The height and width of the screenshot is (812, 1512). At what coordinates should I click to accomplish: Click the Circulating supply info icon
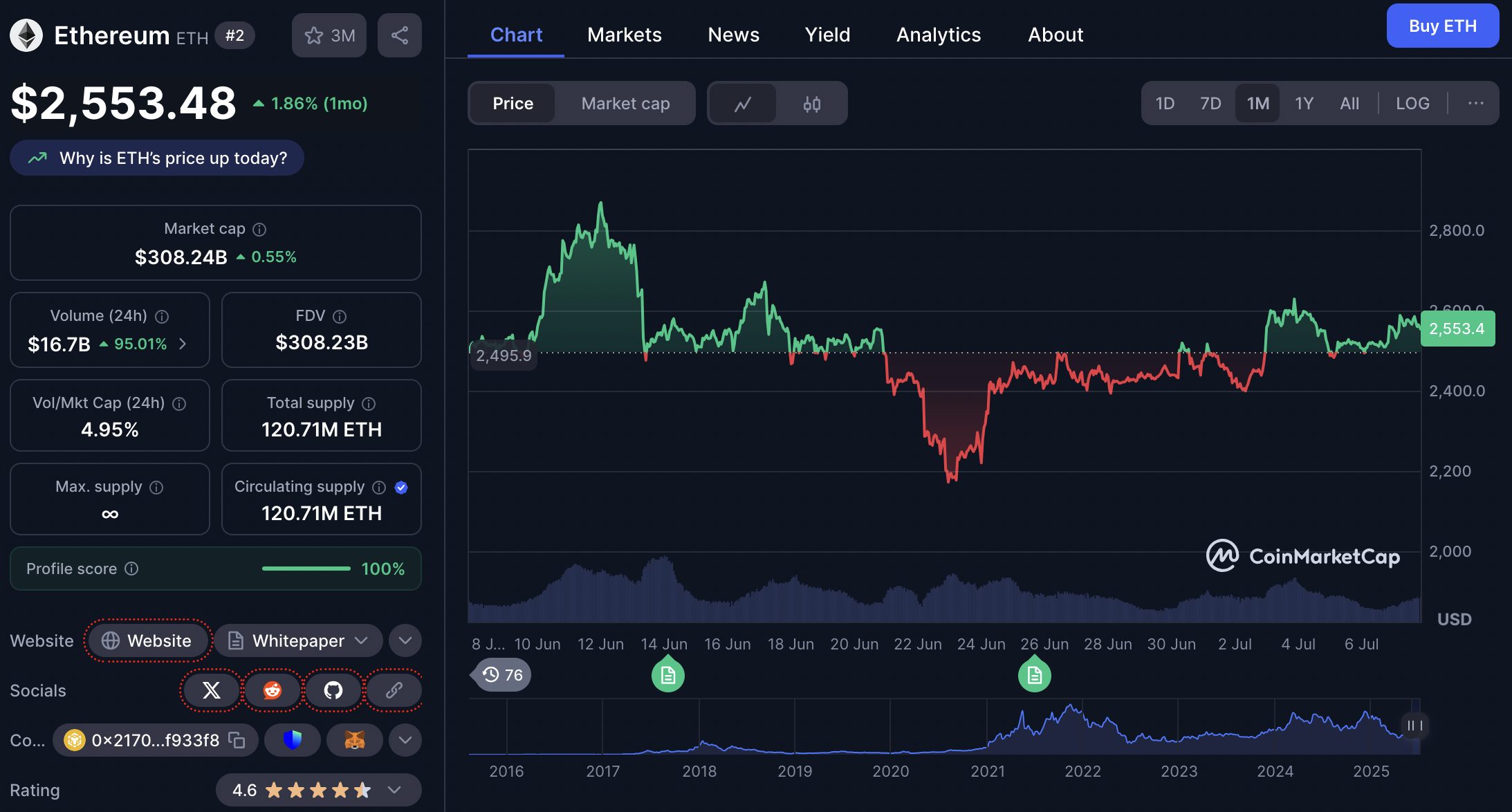pyautogui.click(x=379, y=487)
